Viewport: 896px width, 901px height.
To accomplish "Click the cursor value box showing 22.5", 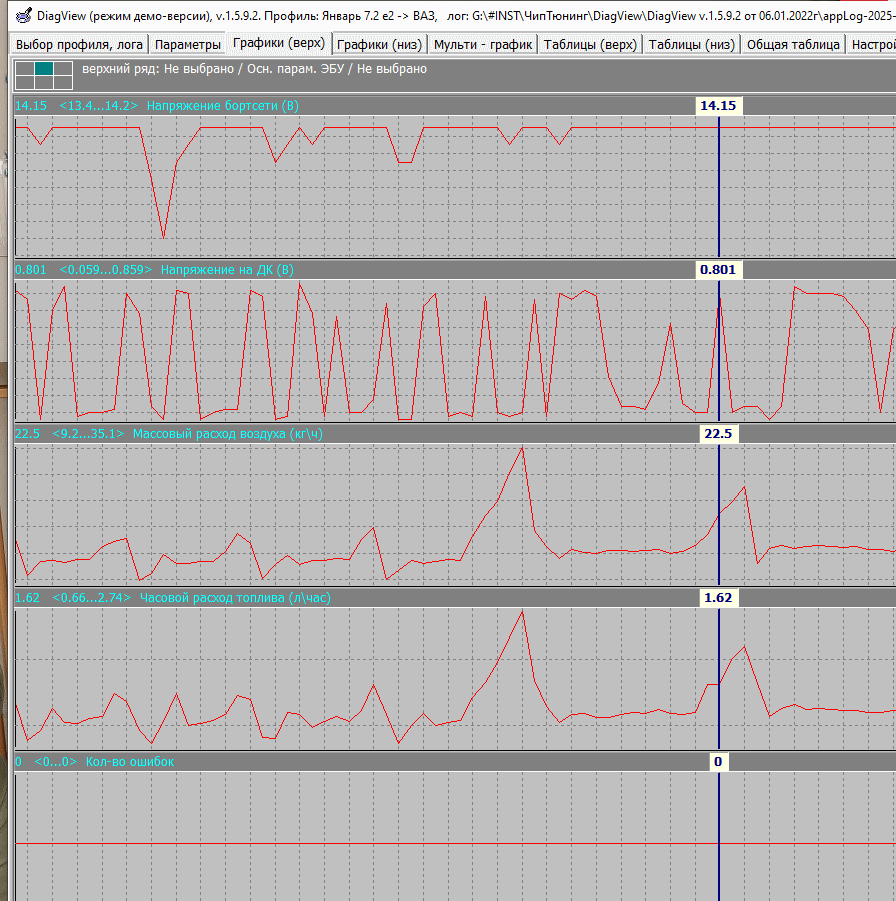I will pyautogui.click(x=718, y=433).
